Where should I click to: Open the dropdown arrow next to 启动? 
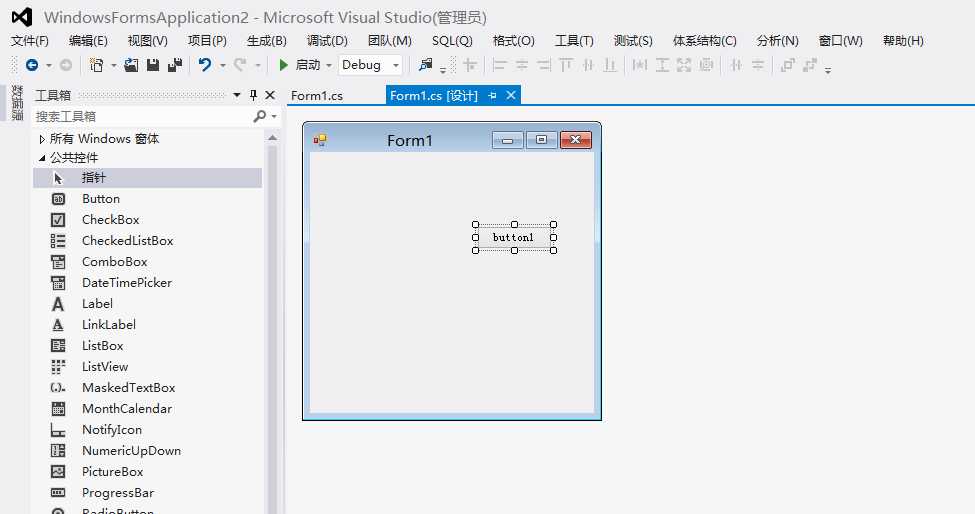pos(329,65)
